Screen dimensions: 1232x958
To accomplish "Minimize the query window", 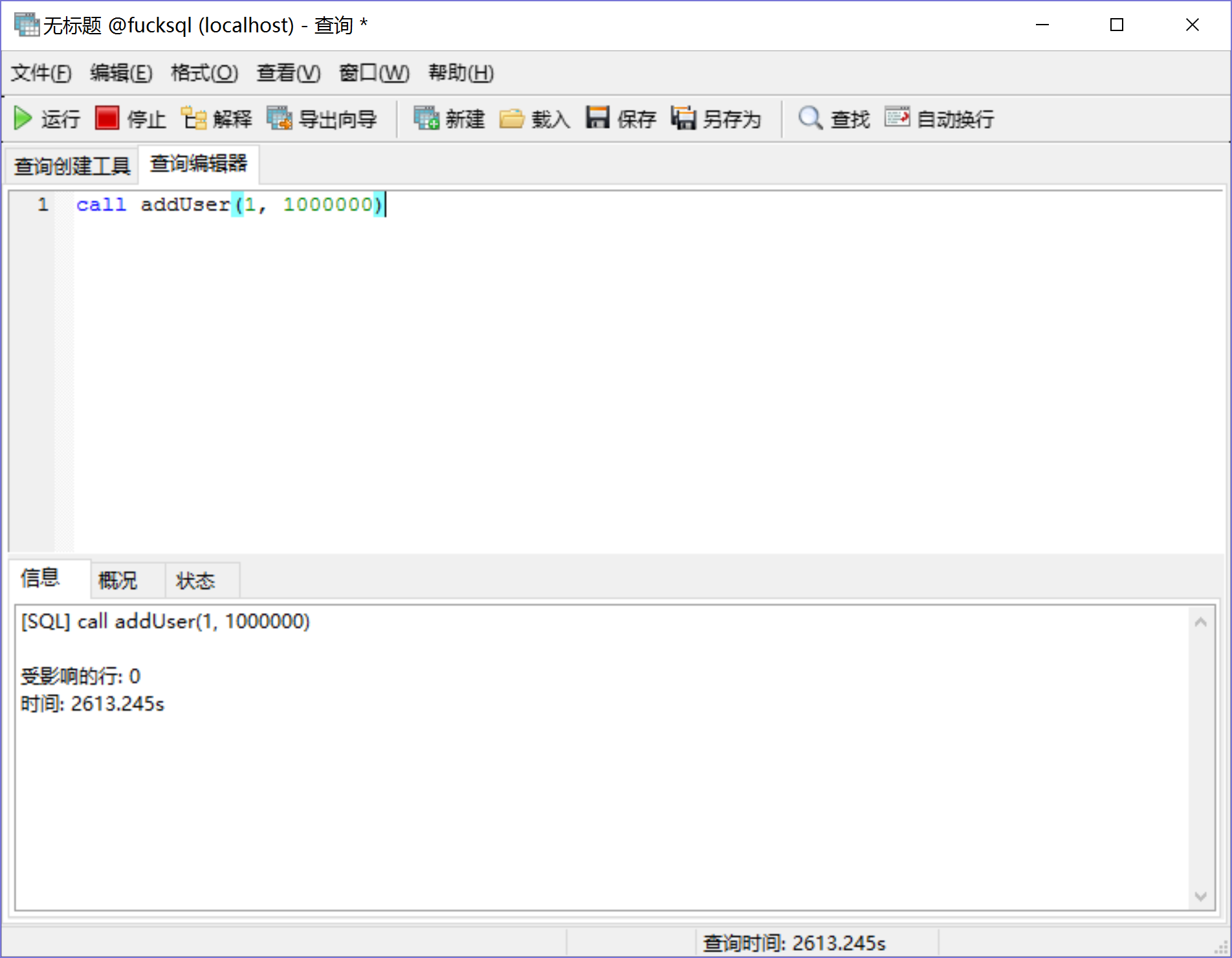I will 1042,25.
